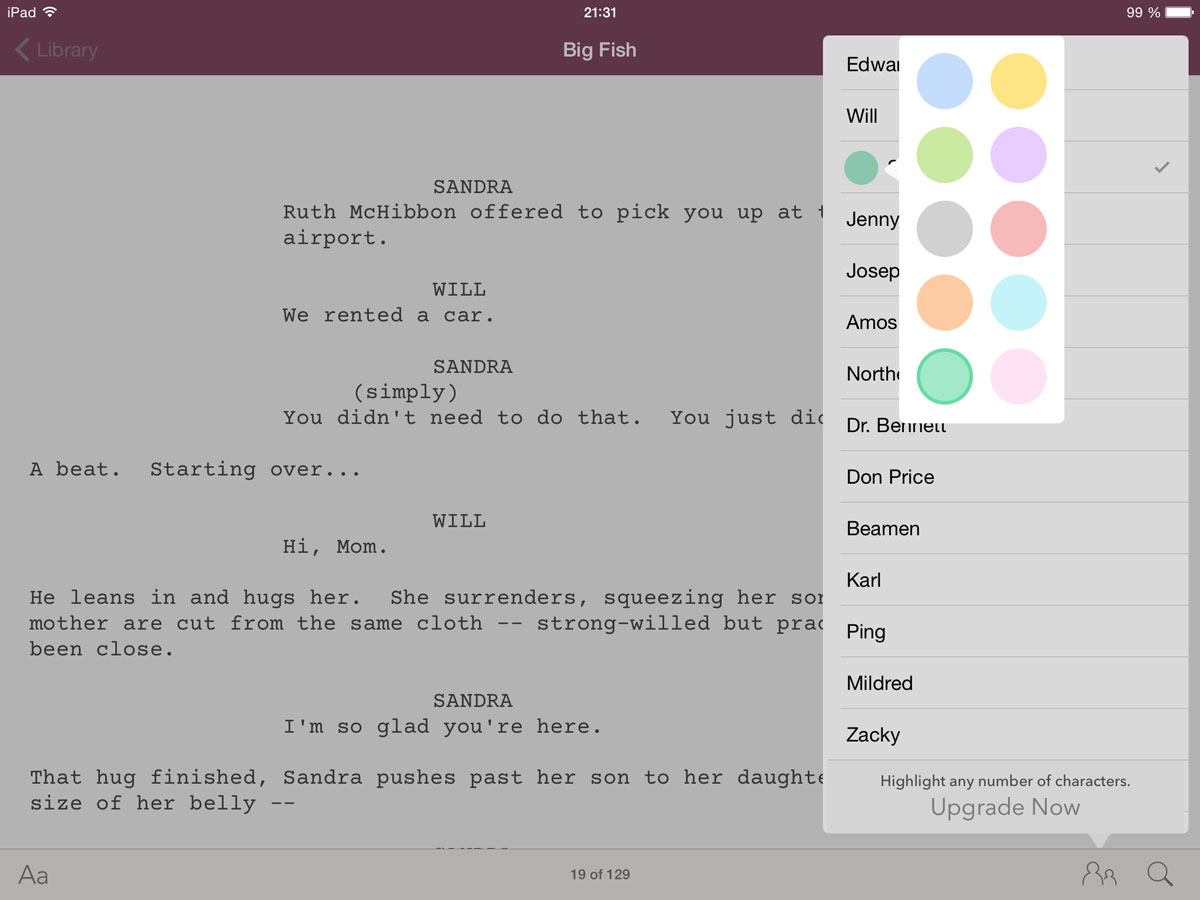Tap the 'We rented a car.' line

(x=388, y=315)
